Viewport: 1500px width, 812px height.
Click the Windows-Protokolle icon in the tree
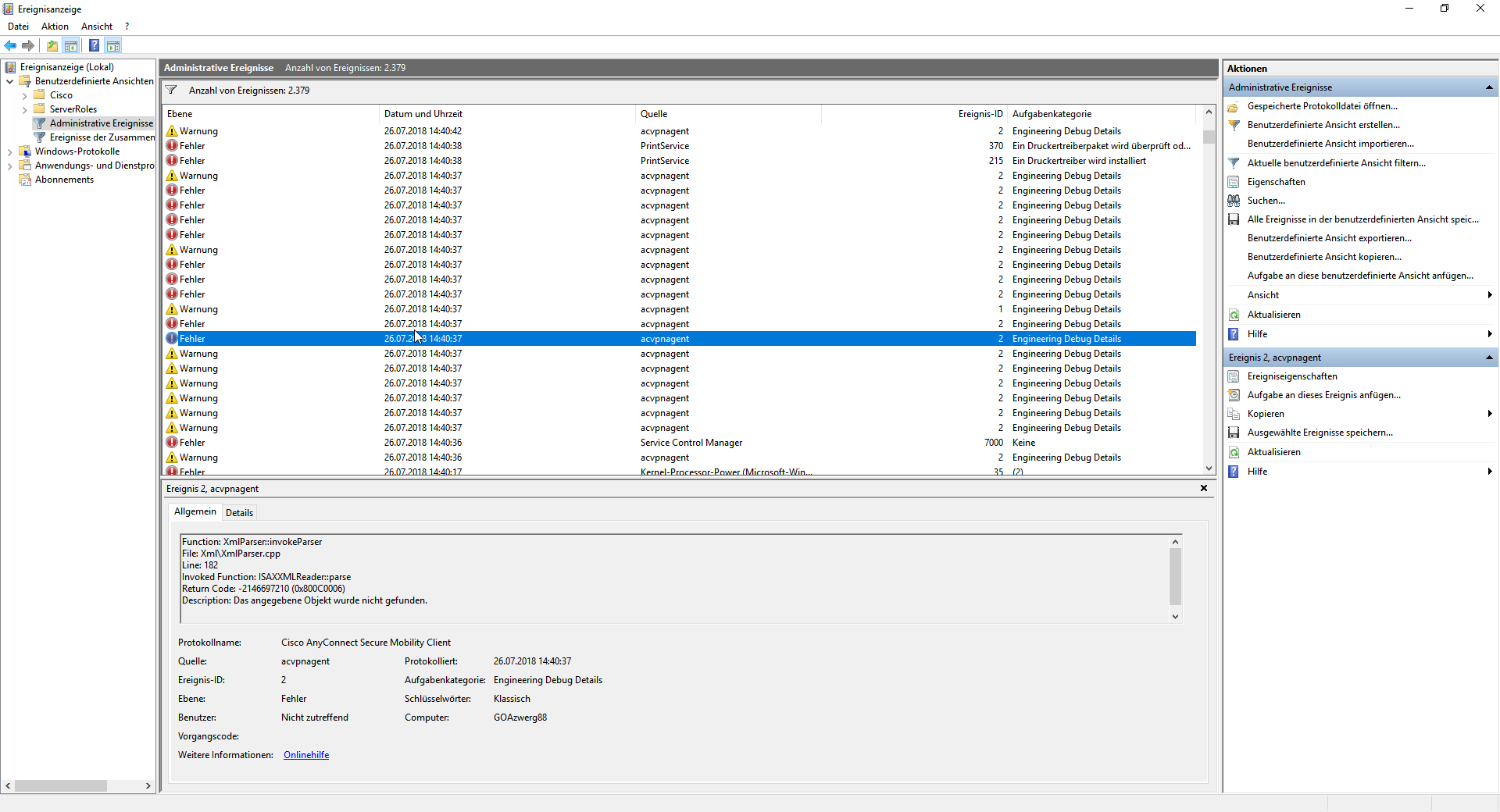tap(24, 151)
